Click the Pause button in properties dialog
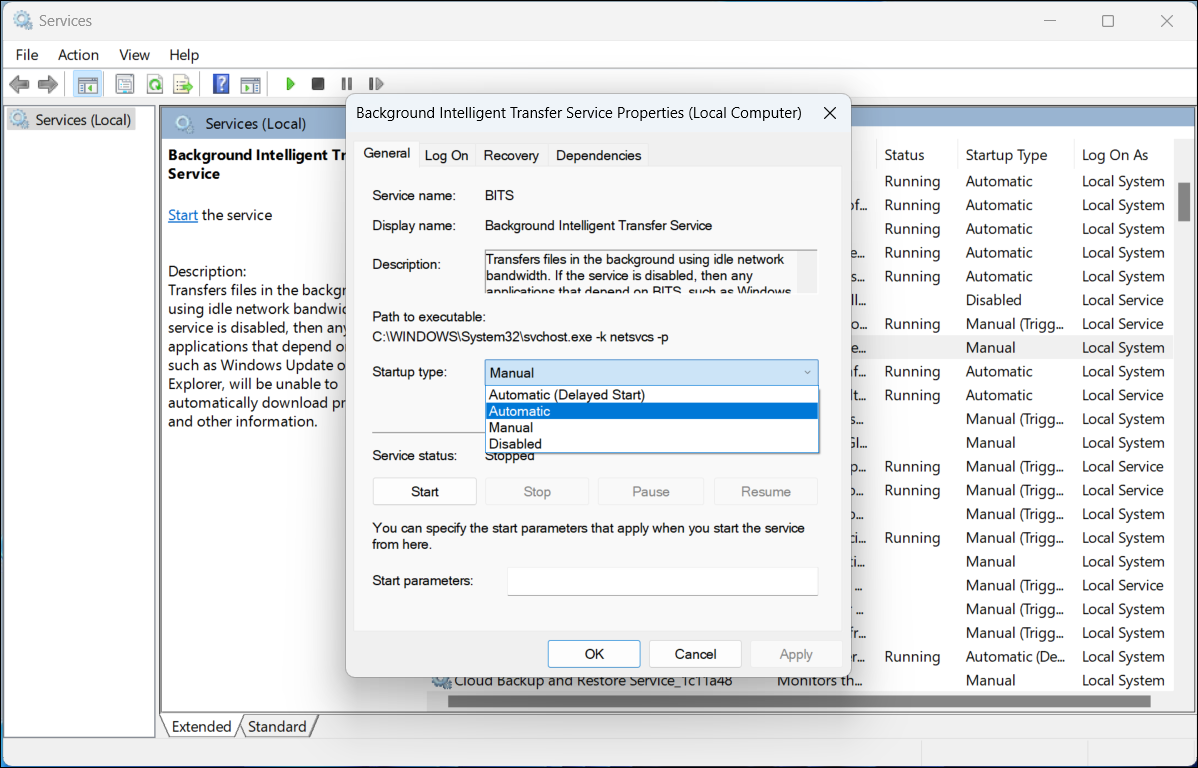1198x768 pixels. [x=651, y=491]
